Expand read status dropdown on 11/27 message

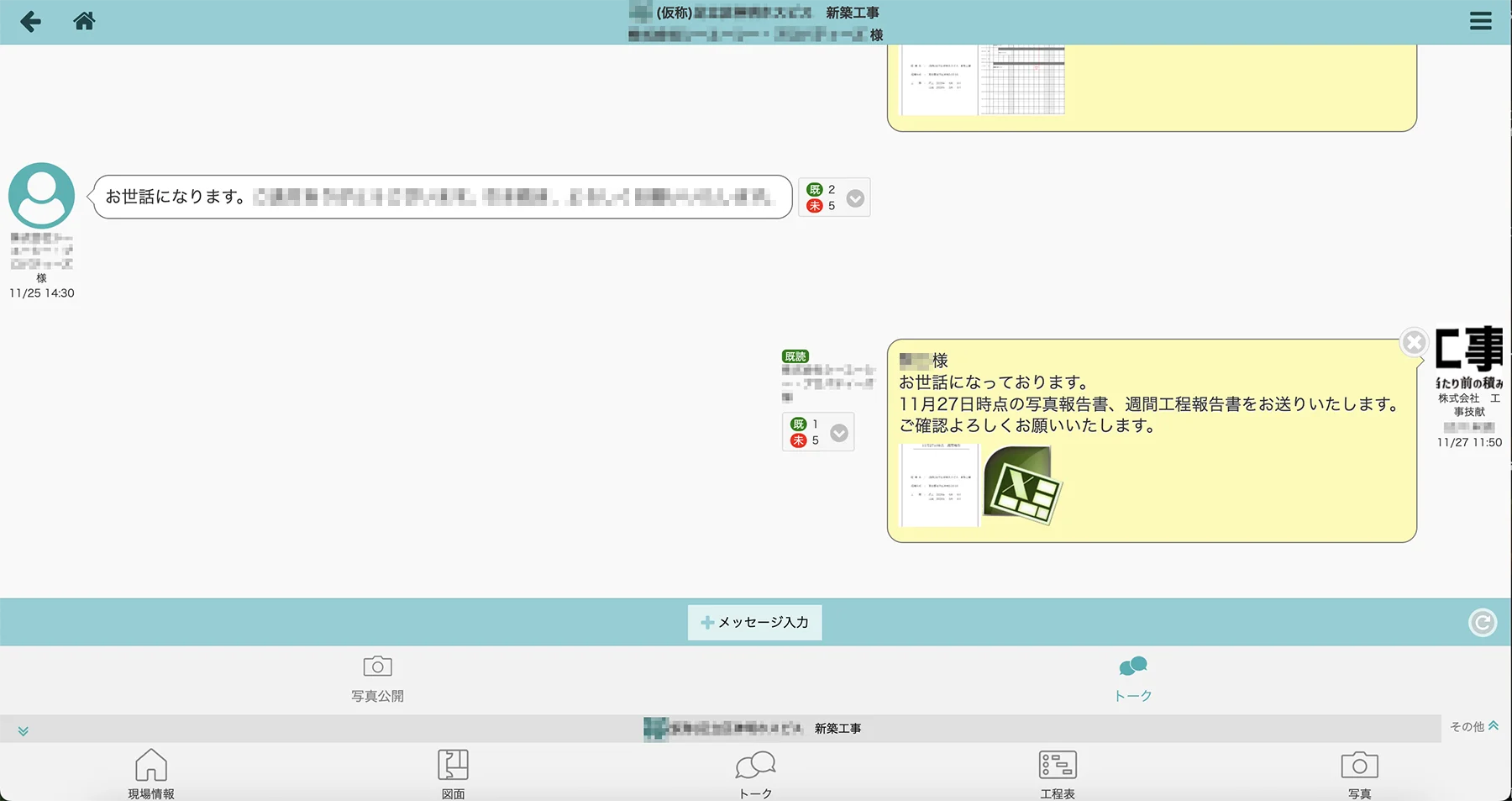[x=838, y=433]
